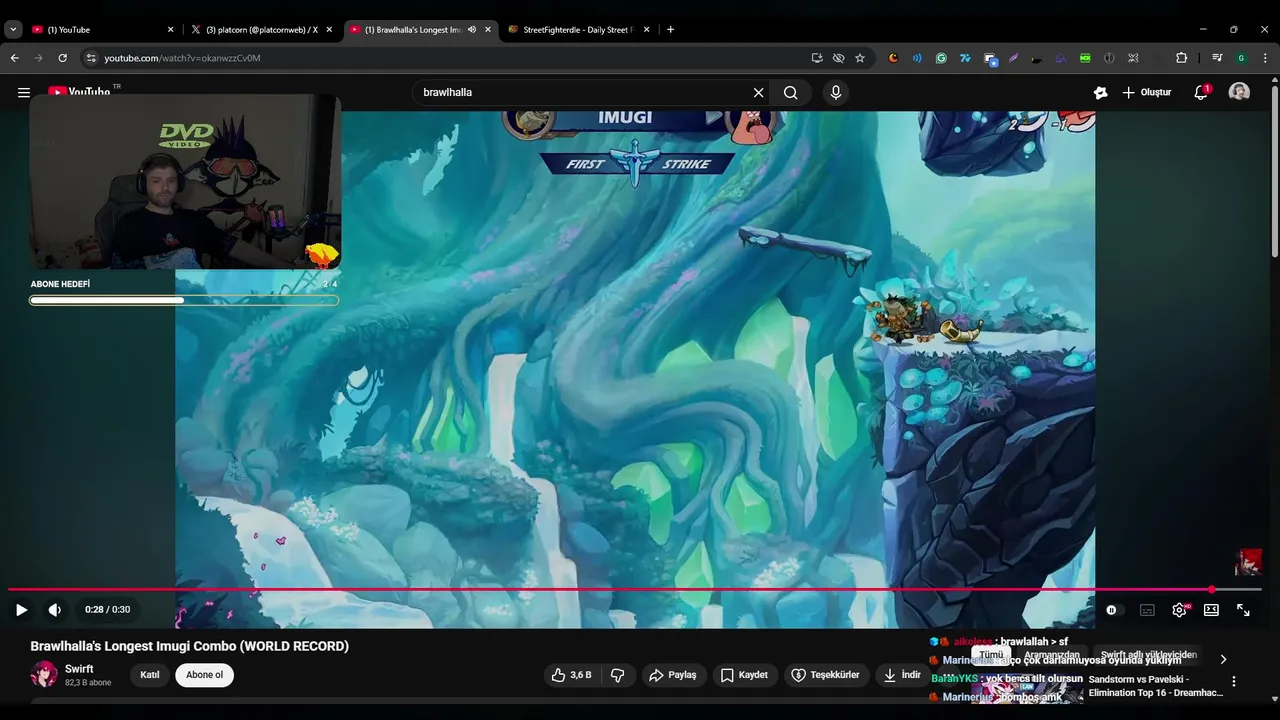The height and width of the screenshot is (720, 1280).
Task: Mute audio on the Brawlhalla tab
Action: click(472, 30)
